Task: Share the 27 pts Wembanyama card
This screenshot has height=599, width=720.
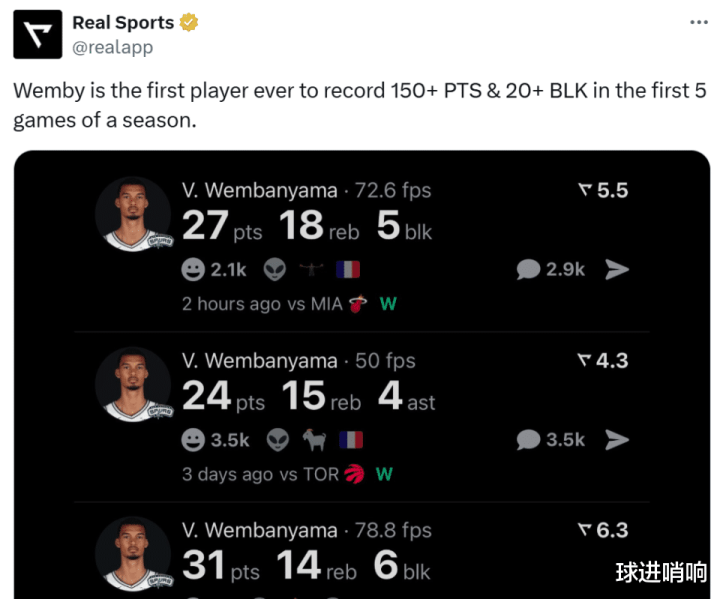Action: point(618,270)
